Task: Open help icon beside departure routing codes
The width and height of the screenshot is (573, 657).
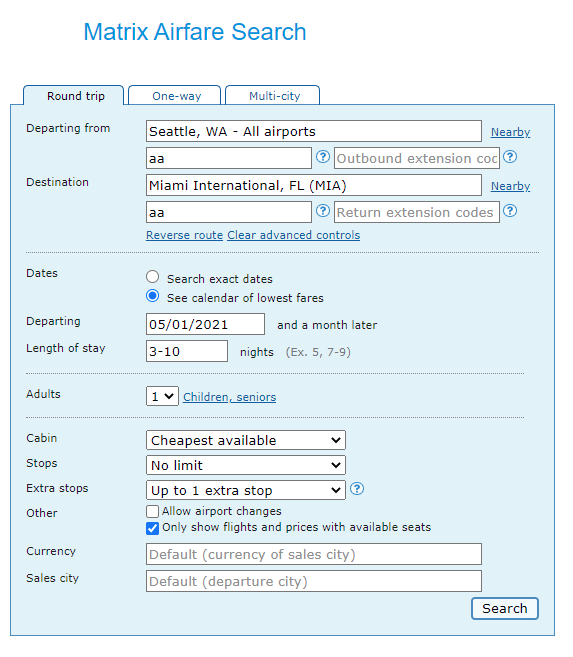Action: pos(323,157)
